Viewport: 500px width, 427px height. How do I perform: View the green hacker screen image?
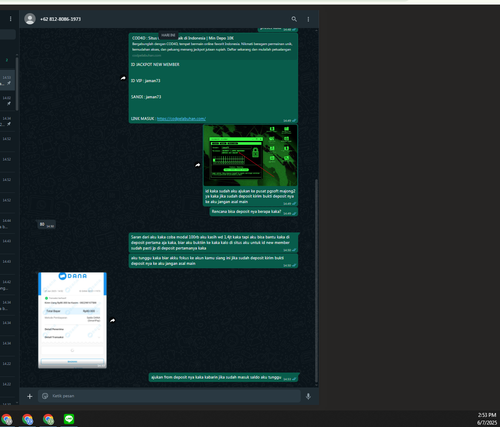pos(250,156)
